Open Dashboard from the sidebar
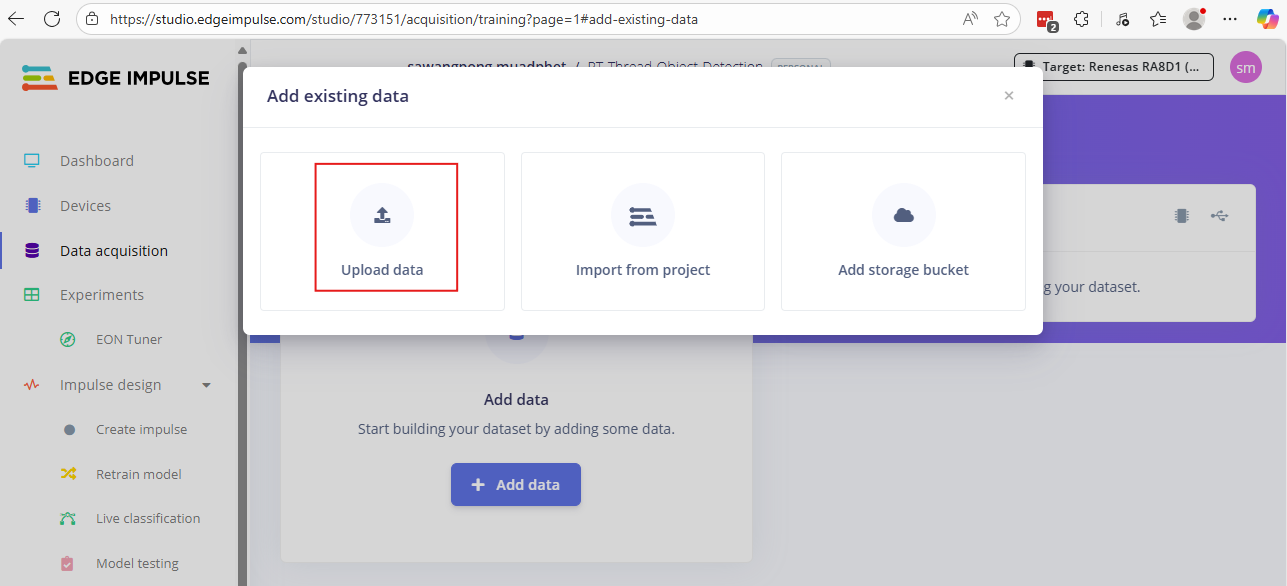This screenshot has width=1287, height=586. tap(96, 161)
